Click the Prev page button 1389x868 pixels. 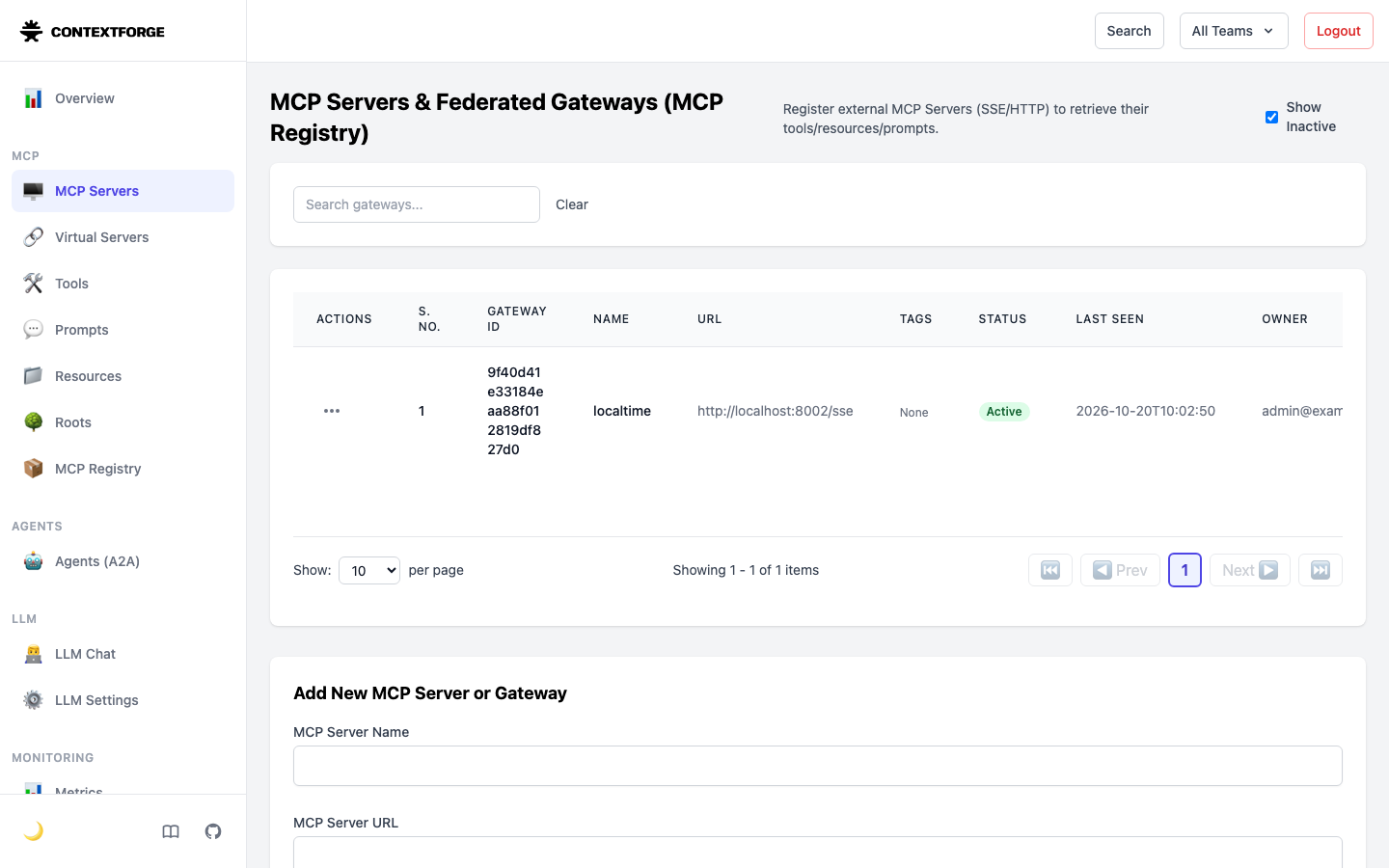(x=1120, y=570)
